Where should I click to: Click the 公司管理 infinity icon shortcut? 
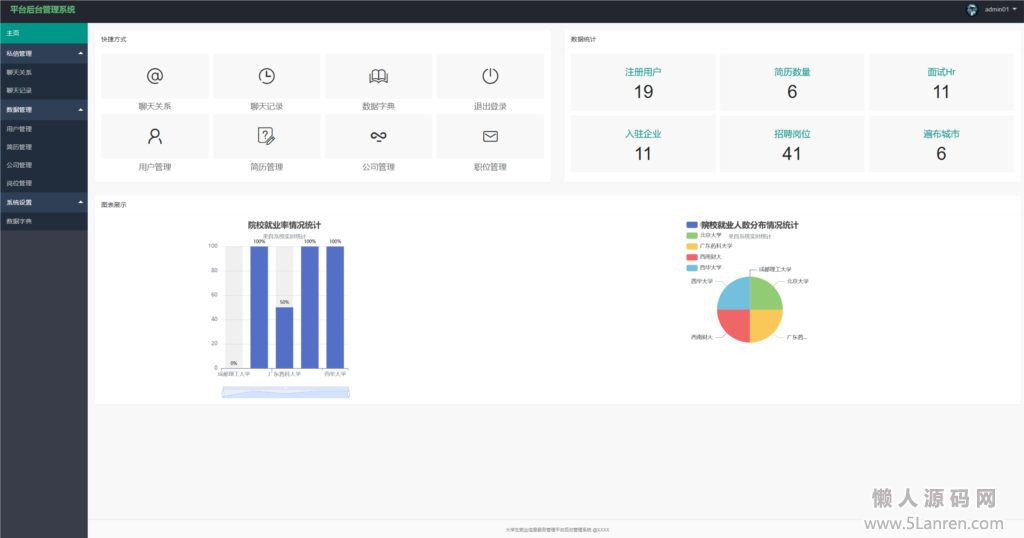click(378, 136)
